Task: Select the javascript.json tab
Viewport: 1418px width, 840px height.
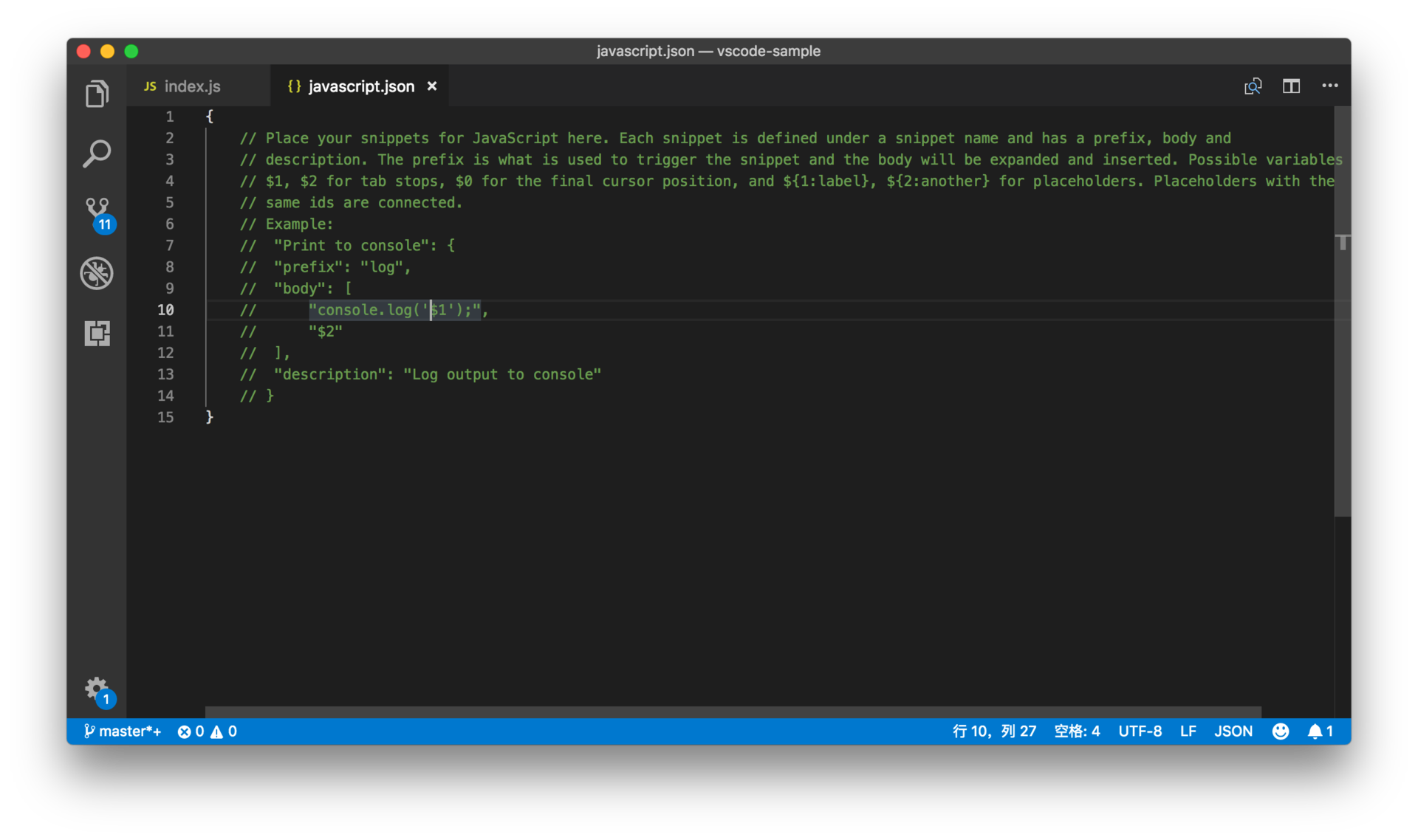Action: point(361,86)
